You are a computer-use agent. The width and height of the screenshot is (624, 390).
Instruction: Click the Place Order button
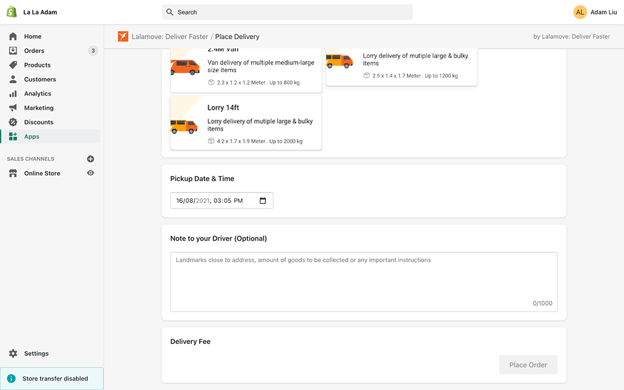pyautogui.click(x=528, y=365)
